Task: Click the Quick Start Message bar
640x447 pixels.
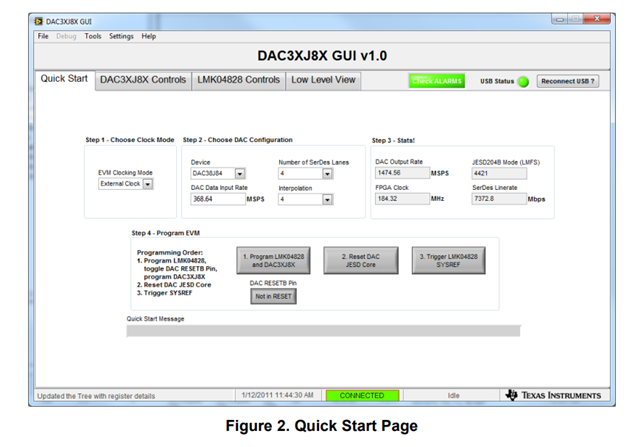Action: click(x=323, y=331)
